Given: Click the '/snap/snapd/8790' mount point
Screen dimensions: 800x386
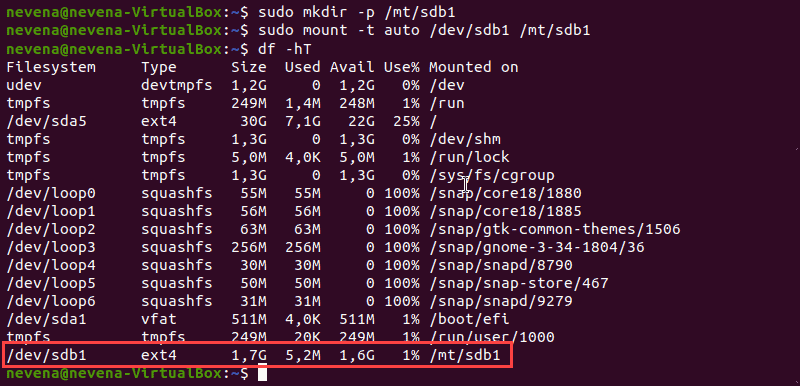Looking at the screenshot, I should [x=501, y=265].
